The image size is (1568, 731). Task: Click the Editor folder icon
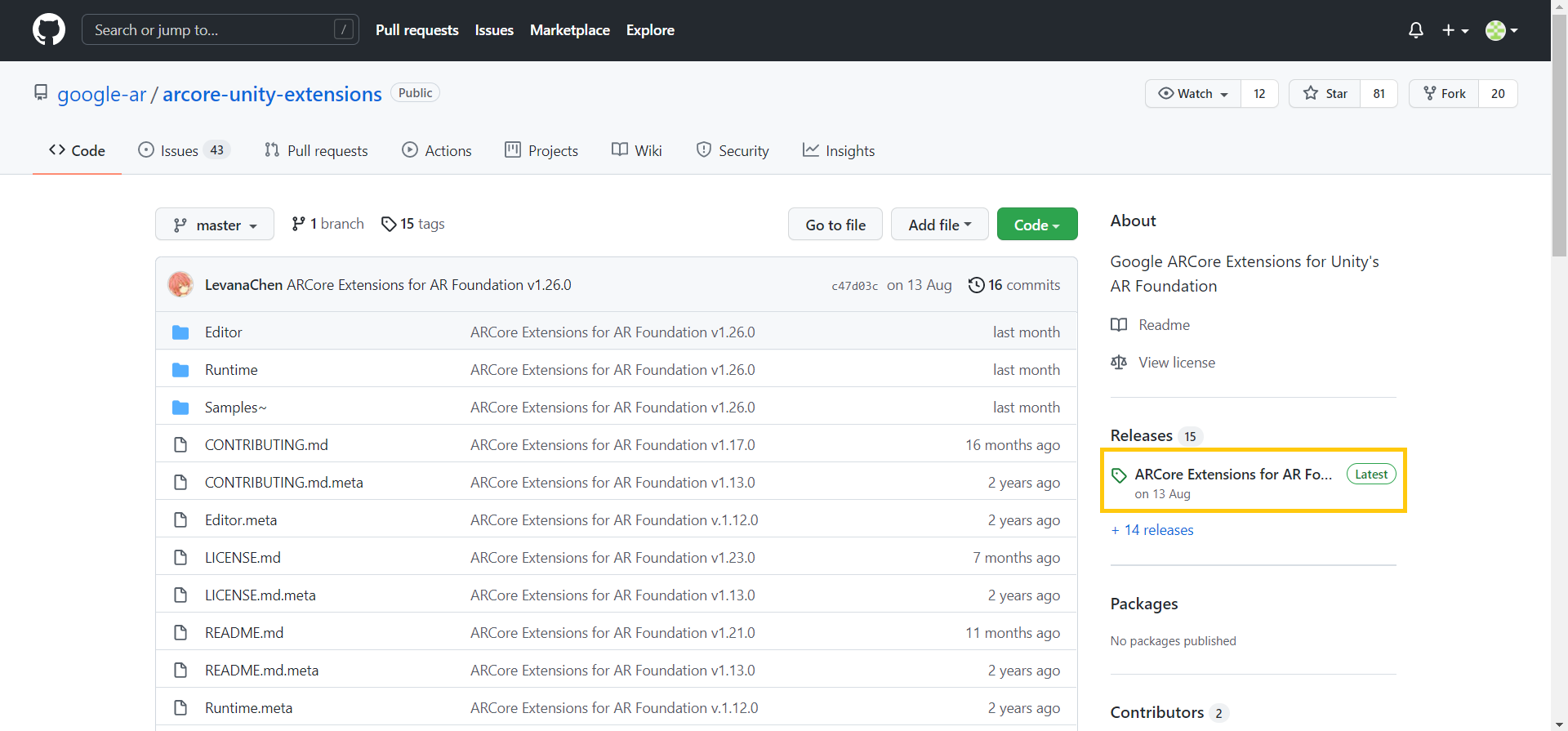(x=180, y=332)
